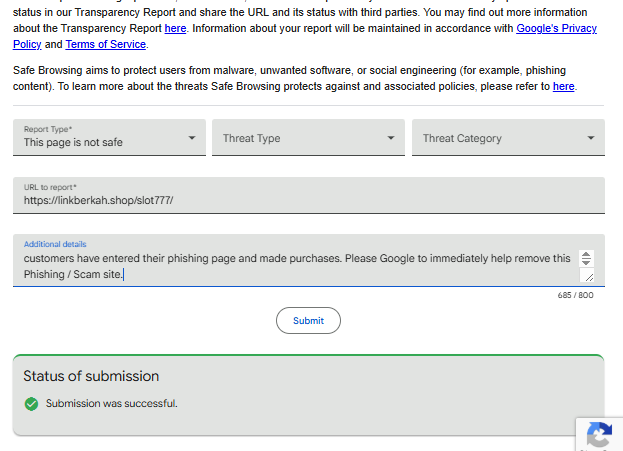Click the Status of submission heading

click(91, 376)
